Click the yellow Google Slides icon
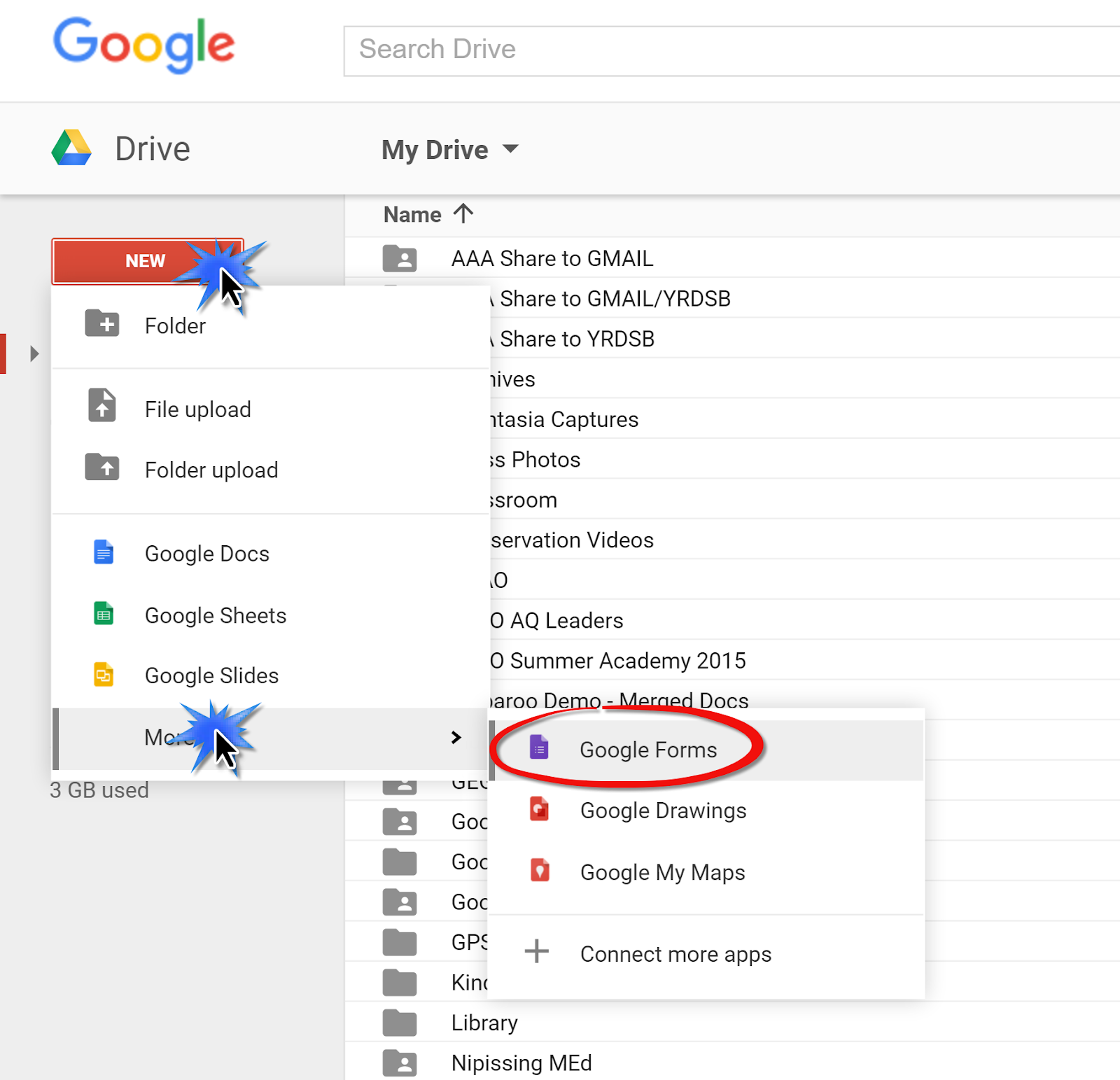 pyautogui.click(x=104, y=674)
